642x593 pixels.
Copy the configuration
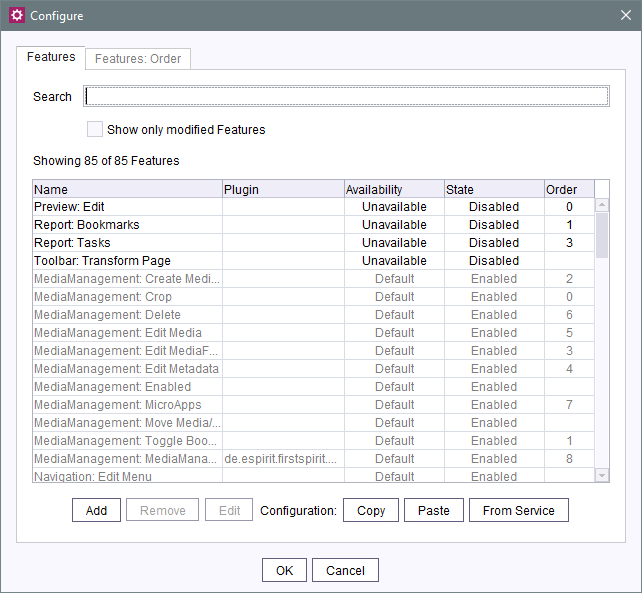(371, 510)
